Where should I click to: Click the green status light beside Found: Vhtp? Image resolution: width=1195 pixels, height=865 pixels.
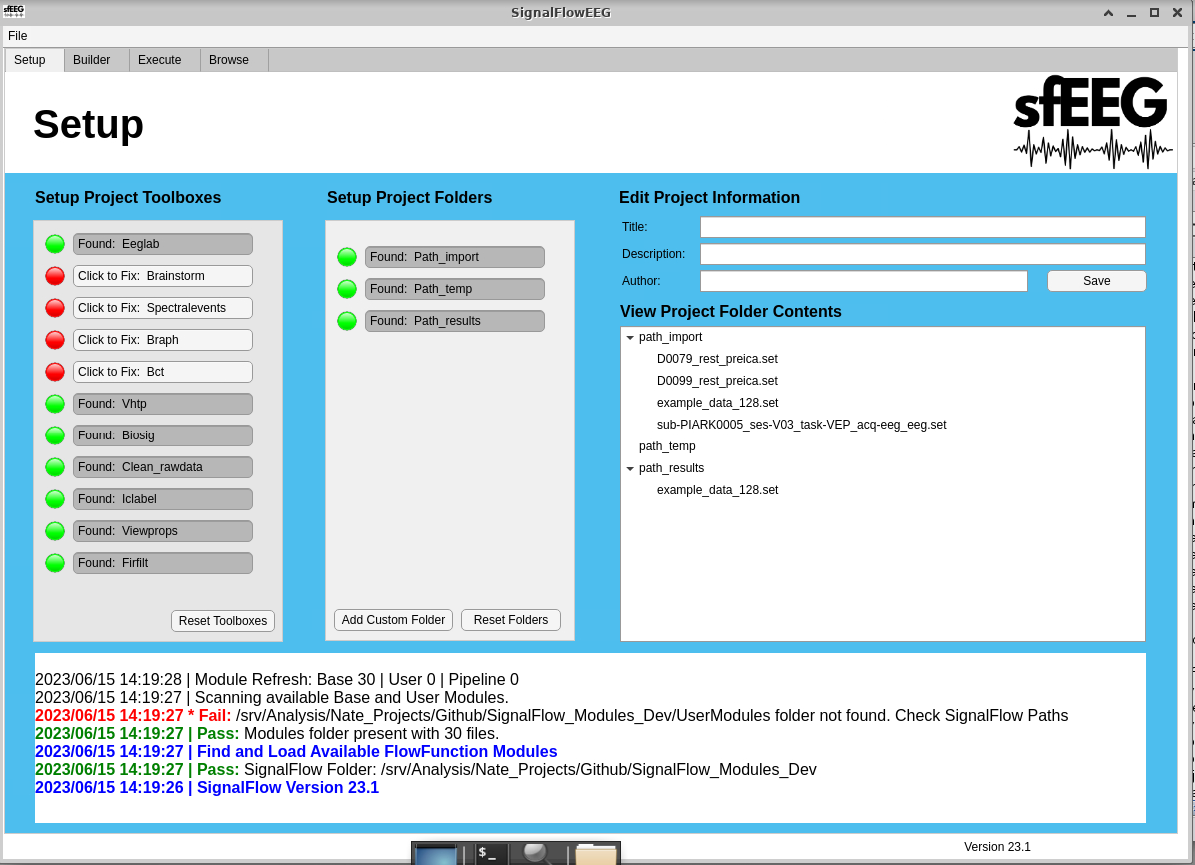pyautogui.click(x=55, y=404)
